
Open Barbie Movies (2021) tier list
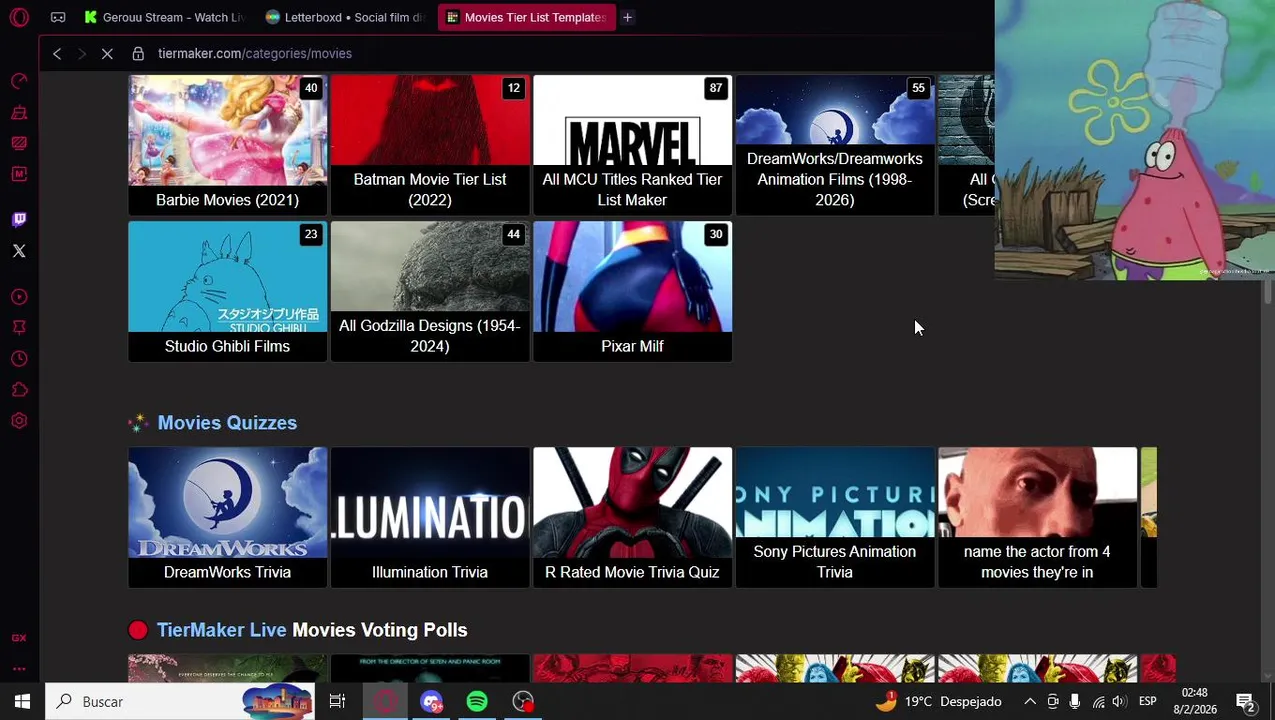(x=227, y=145)
